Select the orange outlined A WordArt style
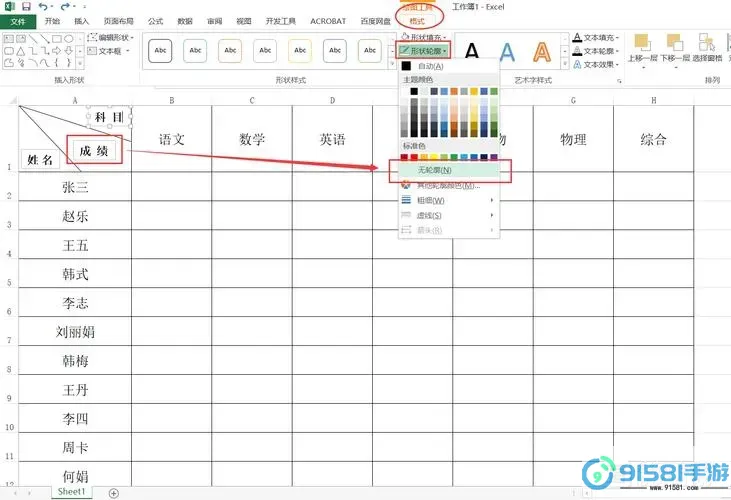The height and width of the screenshot is (500, 731). pos(541,50)
